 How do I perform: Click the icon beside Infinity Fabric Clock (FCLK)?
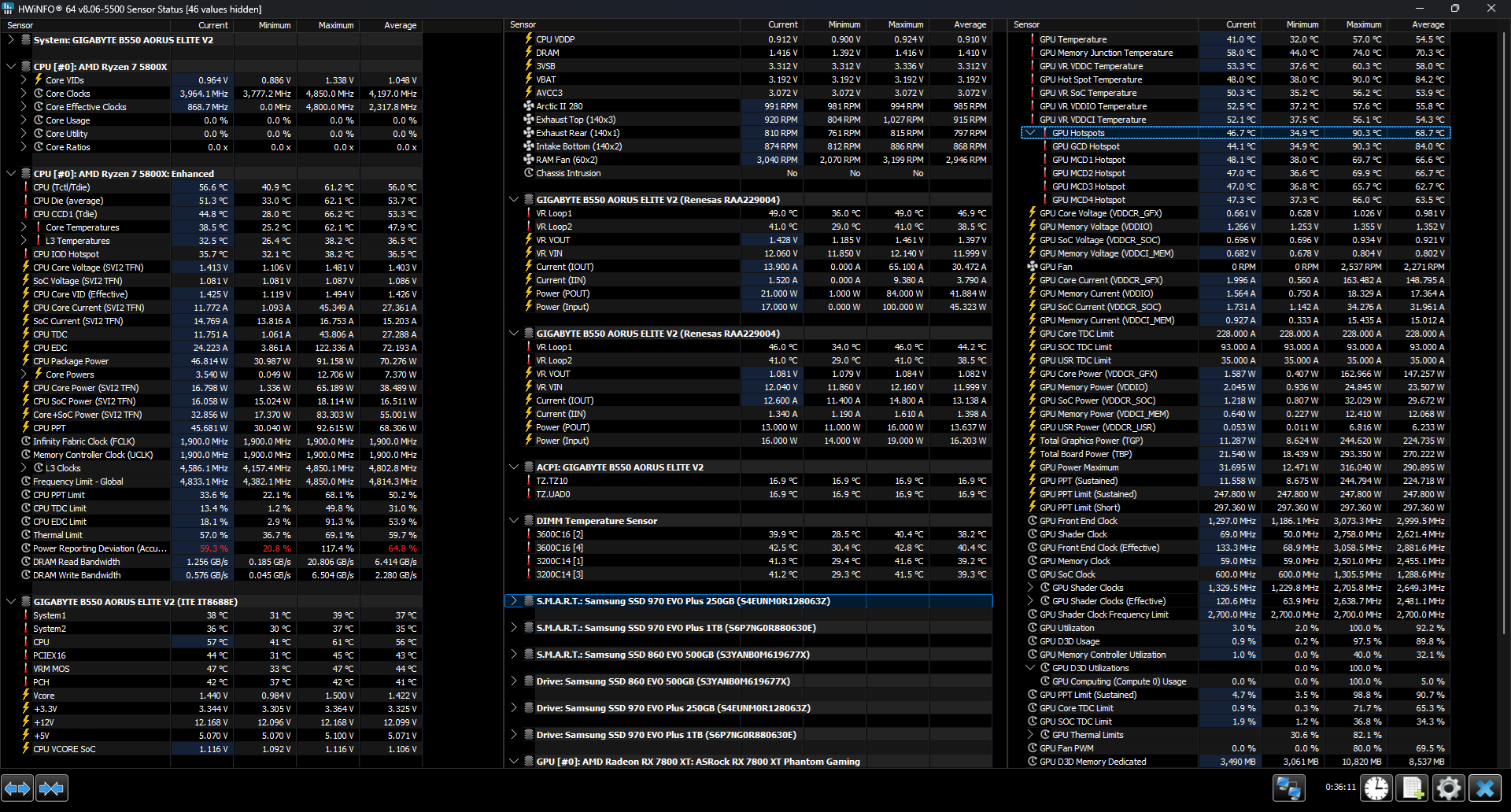point(26,441)
